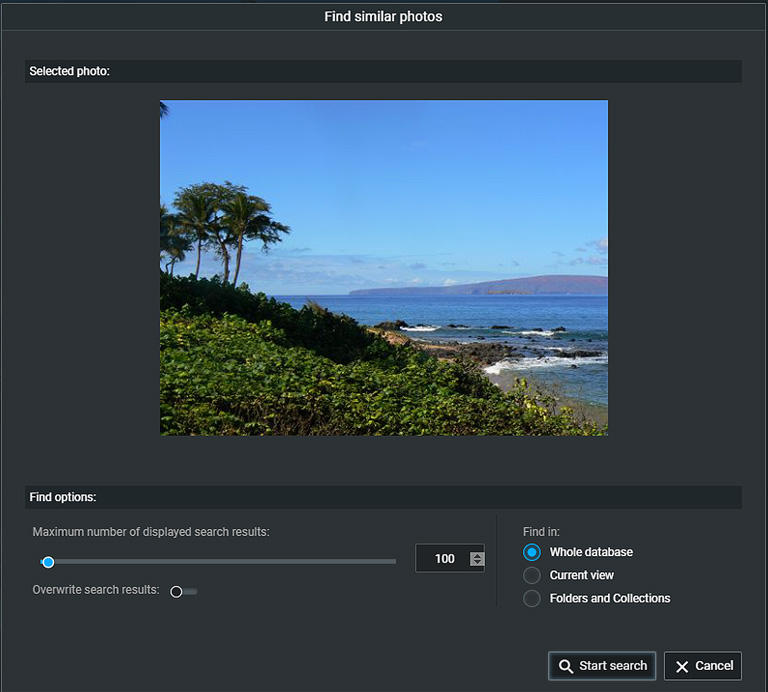Increase the maximum results with up arrow
Image resolution: width=768 pixels, height=692 pixels.
pos(477,555)
